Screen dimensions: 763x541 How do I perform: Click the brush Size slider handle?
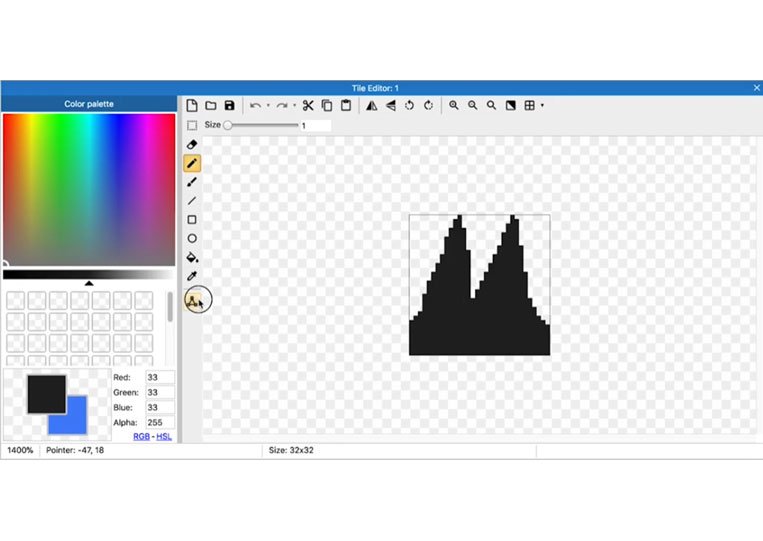pyautogui.click(x=227, y=125)
